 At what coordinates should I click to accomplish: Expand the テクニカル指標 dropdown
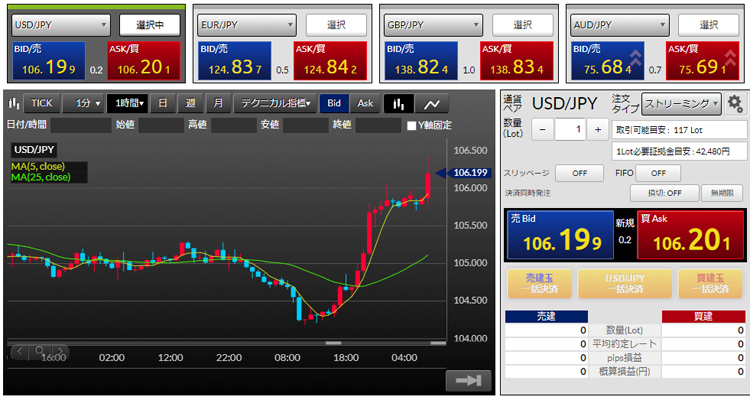(x=275, y=103)
